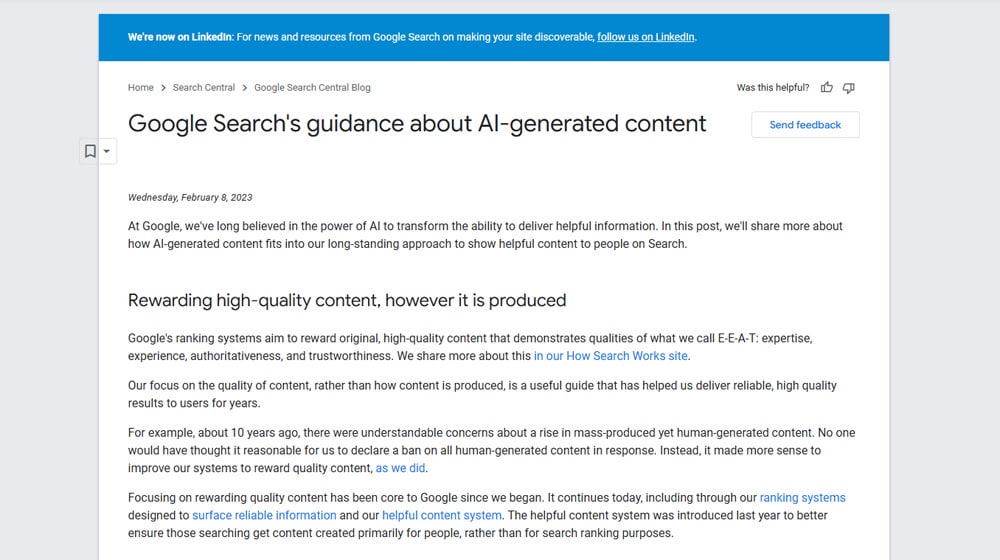Open the 'surface reliable information' link
The height and width of the screenshot is (560, 1000).
point(264,515)
